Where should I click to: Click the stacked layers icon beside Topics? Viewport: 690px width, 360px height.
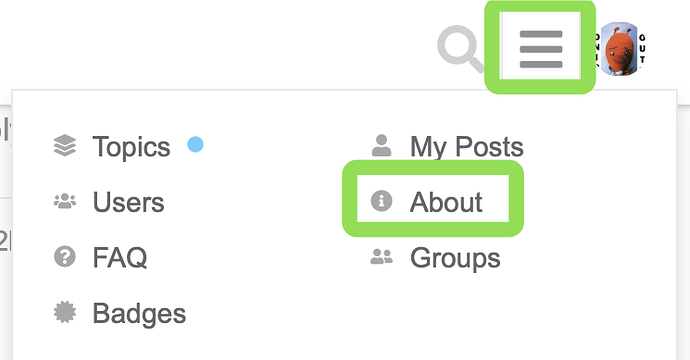tap(65, 146)
